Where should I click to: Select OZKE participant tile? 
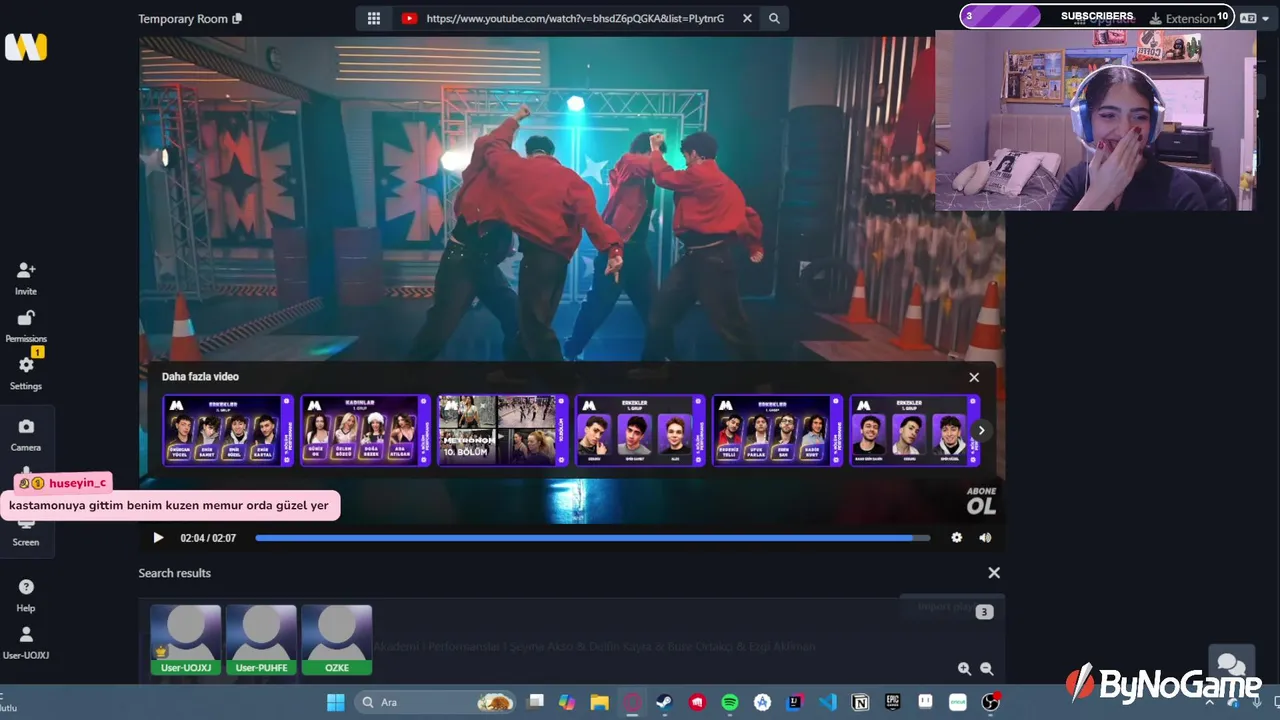337,639
